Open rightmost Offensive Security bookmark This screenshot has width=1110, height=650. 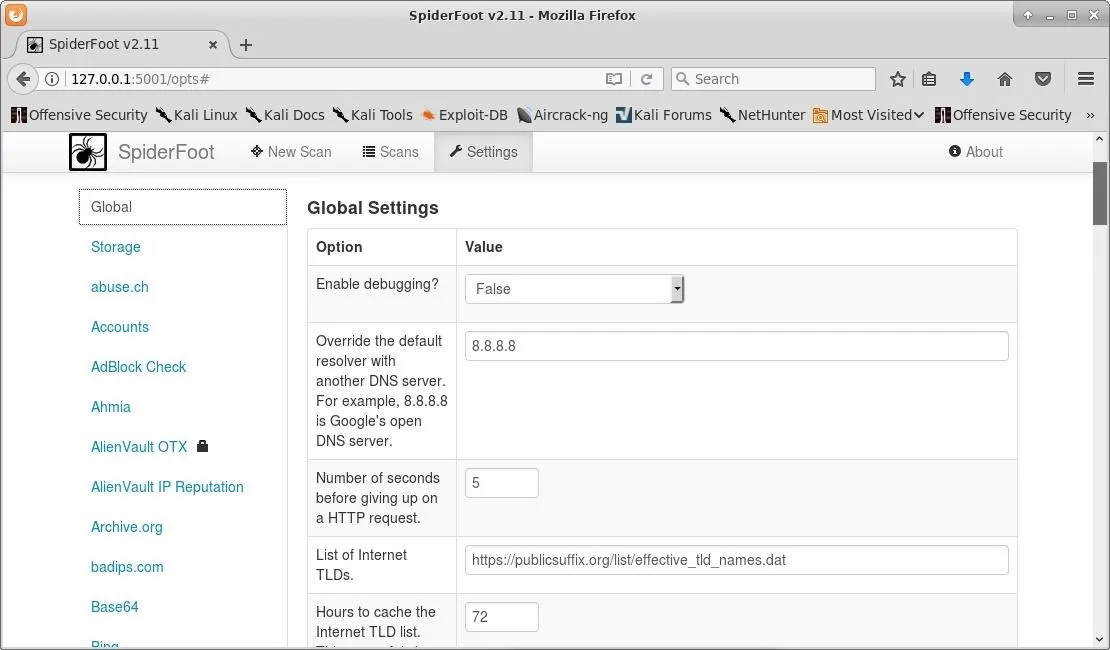coord(1003,115)
